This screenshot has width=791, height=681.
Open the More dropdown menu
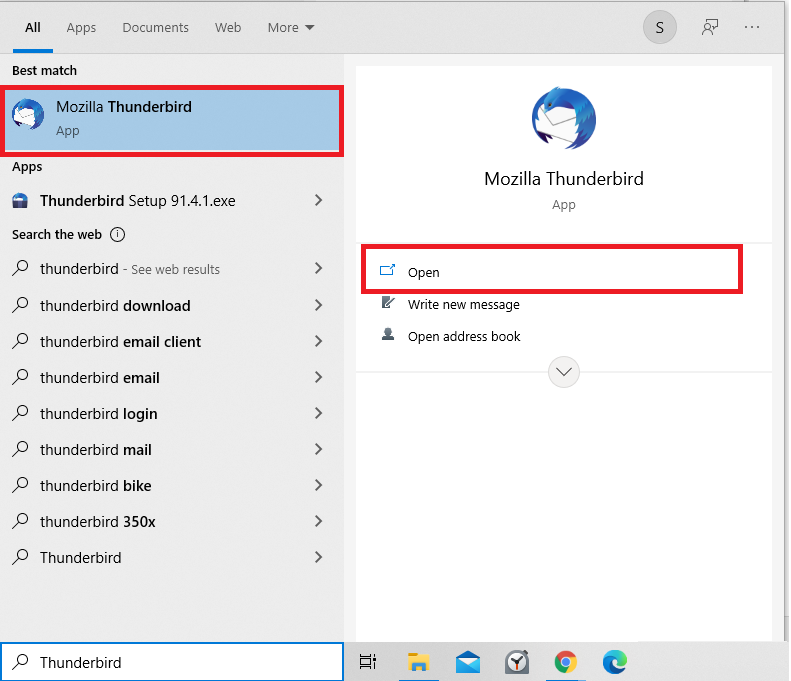(x=291, y=28)
